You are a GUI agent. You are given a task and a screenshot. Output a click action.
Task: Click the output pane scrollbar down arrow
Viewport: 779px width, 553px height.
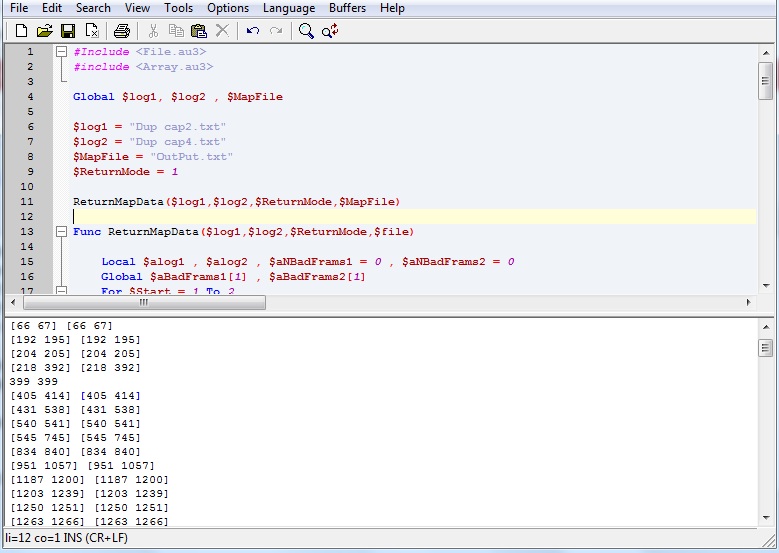[x=766, y=518]
